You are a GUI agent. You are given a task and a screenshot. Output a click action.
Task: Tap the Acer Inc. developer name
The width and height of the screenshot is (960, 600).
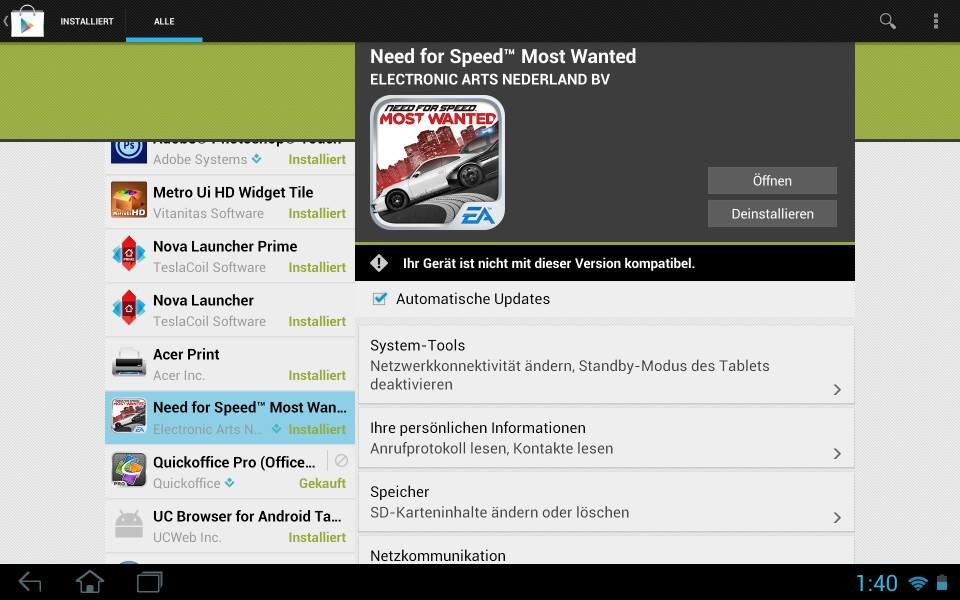[x=179, y=375]
